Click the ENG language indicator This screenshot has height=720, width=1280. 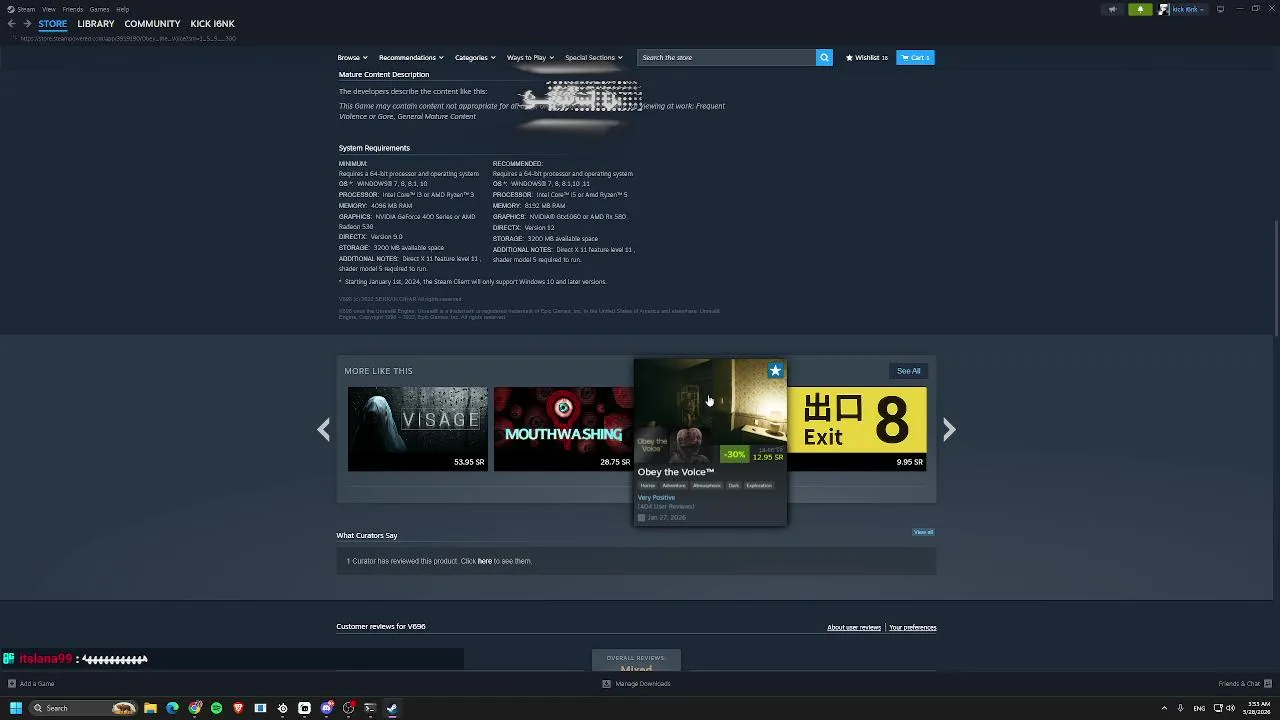pos(1199,708)
